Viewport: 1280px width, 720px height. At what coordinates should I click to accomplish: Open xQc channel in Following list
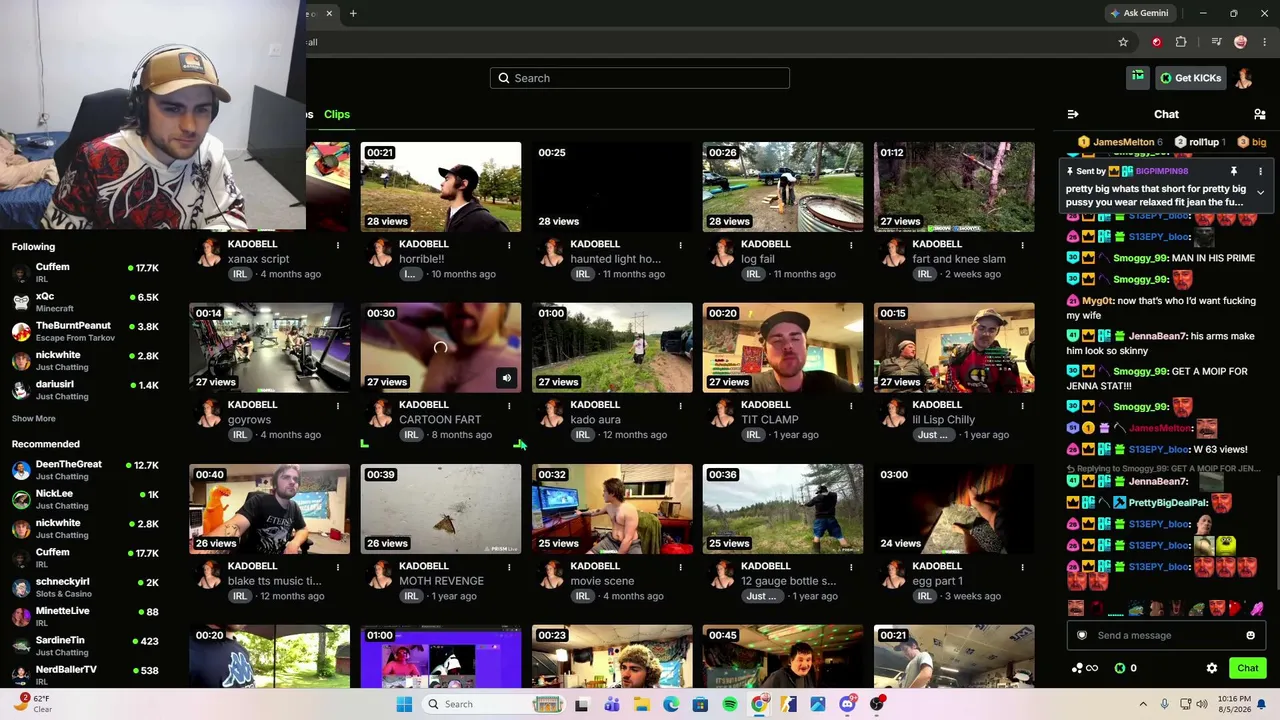click(85, 302)
